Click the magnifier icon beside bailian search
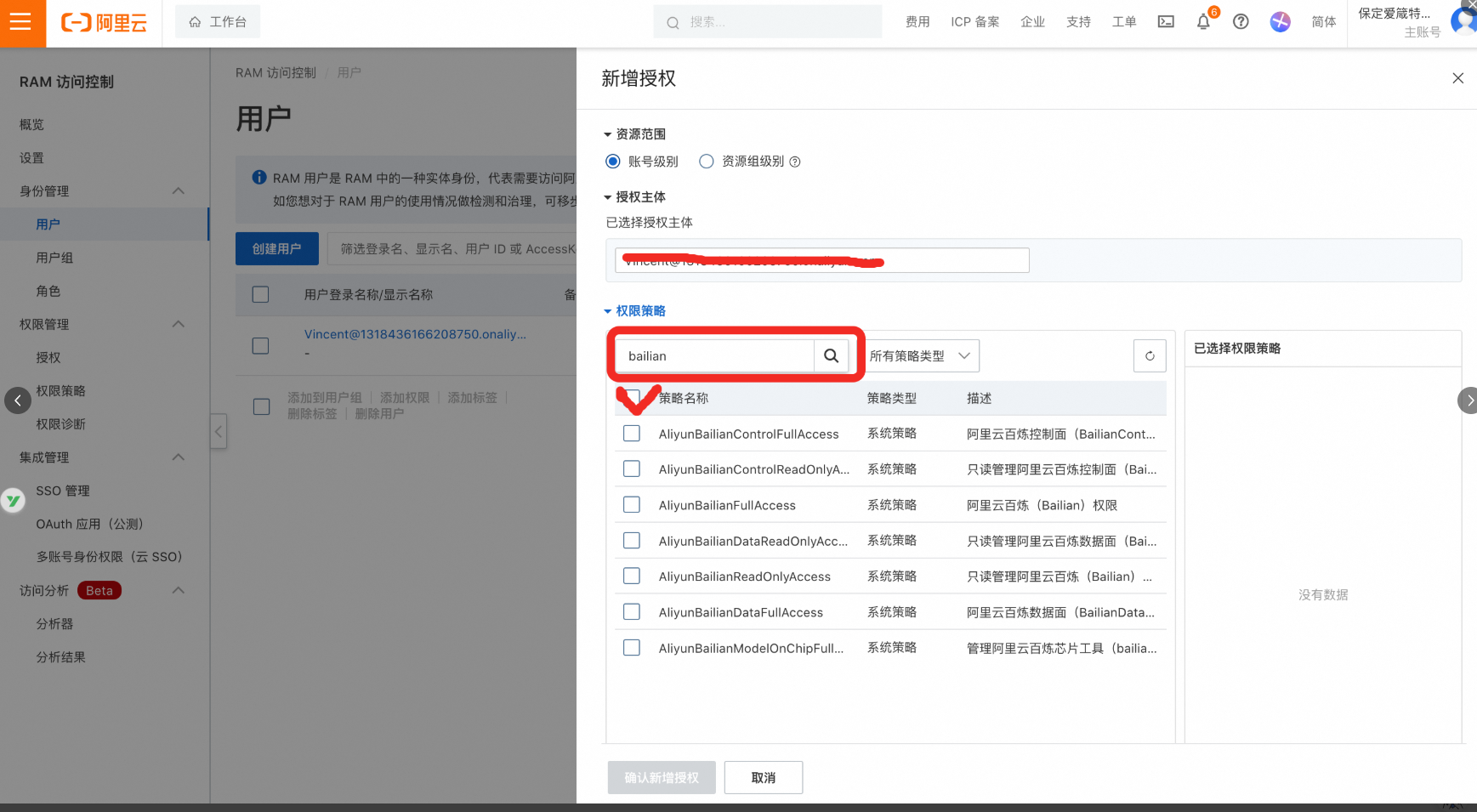The width and height of the screenshot is (1477, 812). 831,356
